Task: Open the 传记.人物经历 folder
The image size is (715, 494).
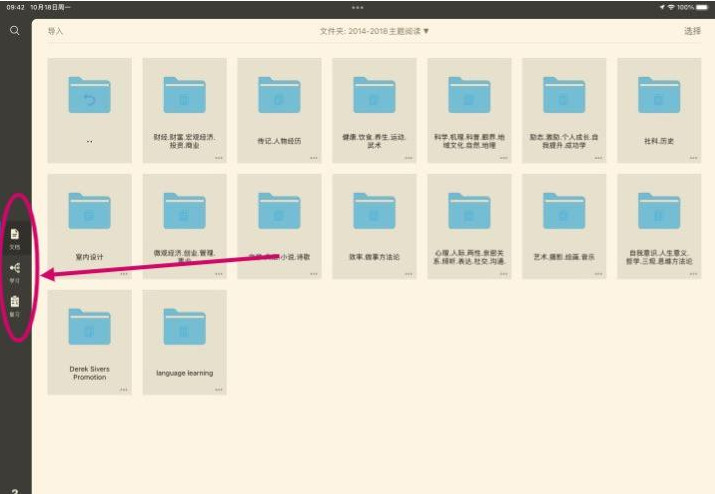Action: [x=279, y=110]
